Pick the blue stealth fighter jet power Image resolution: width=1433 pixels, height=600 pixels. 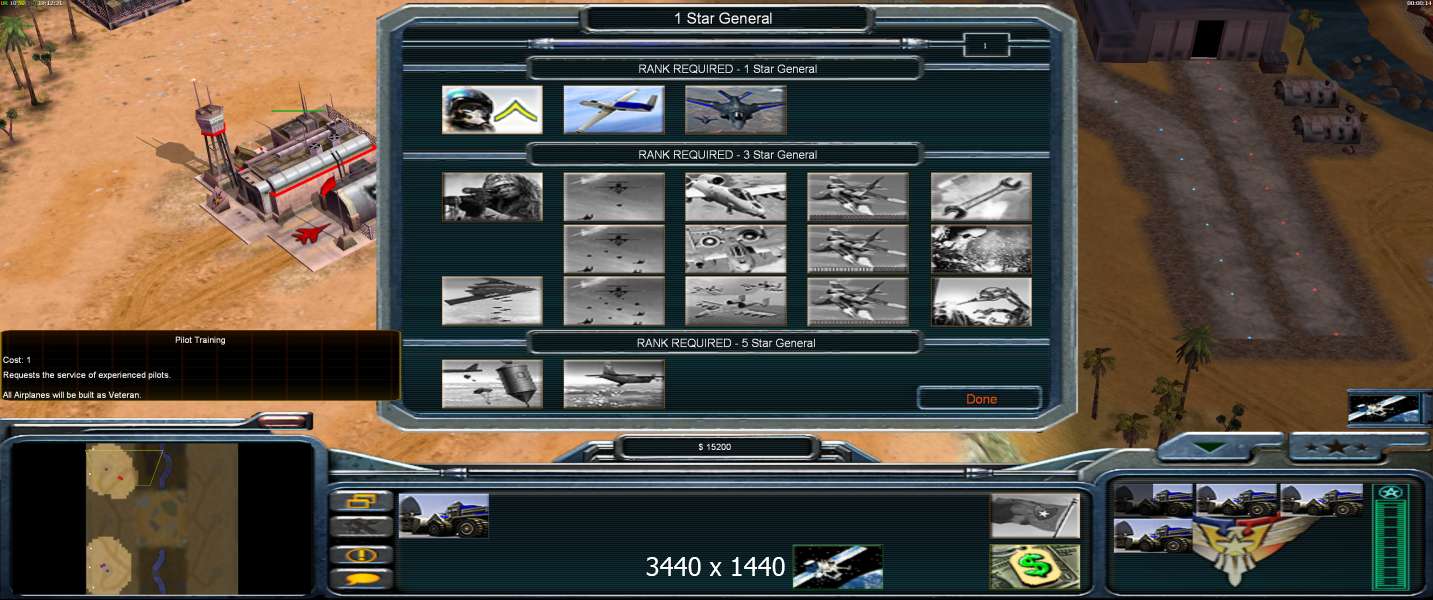pyautogui.click(x=736, y=109)
